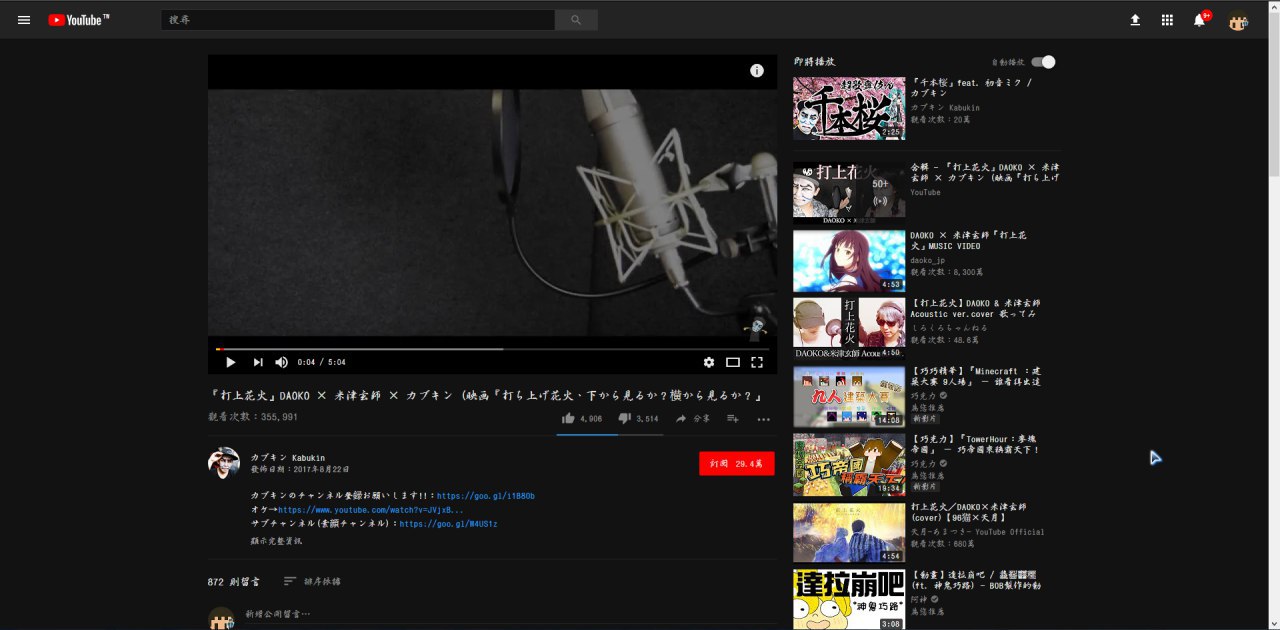The height and width of the screenshot is (630, 1280).
Task: Like the video with thumbs up
Action: (x=568, y=419)
